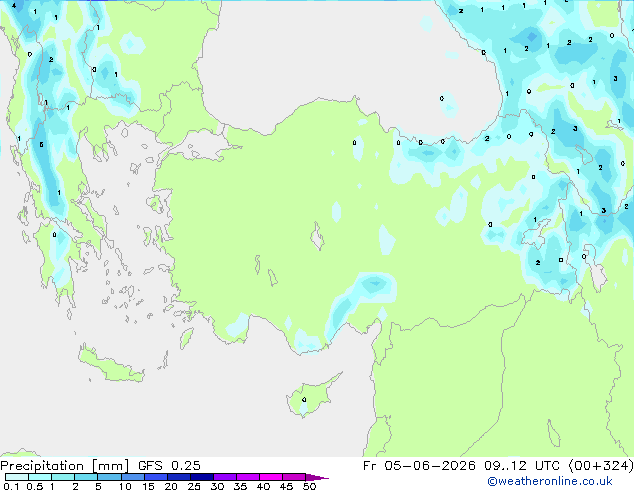Select the 30–35 mm purple legend box
Screen dimensions: 634x490
[224, 477]
